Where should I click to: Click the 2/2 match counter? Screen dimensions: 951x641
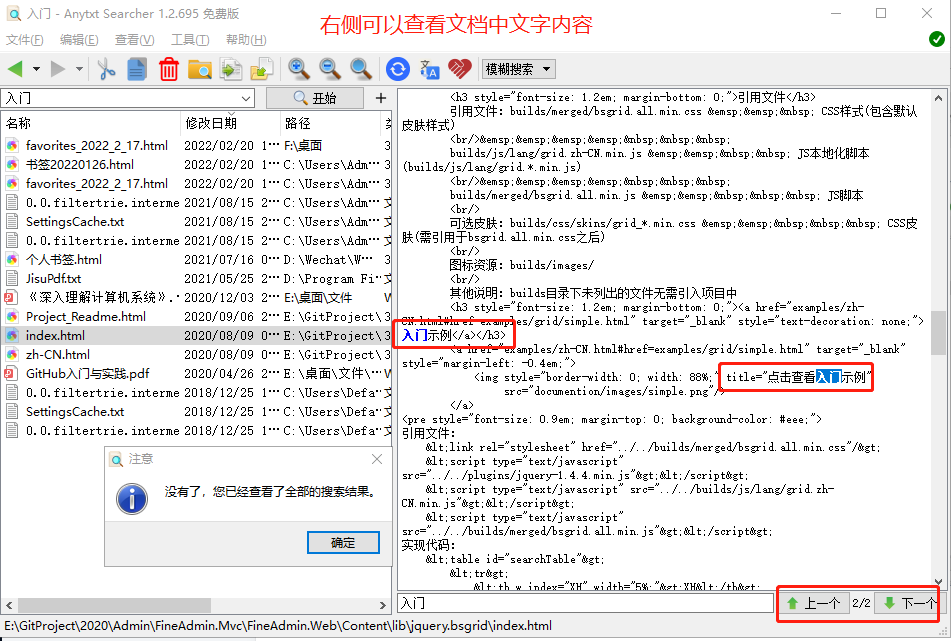pyautogui.click(x=861, y=603)
